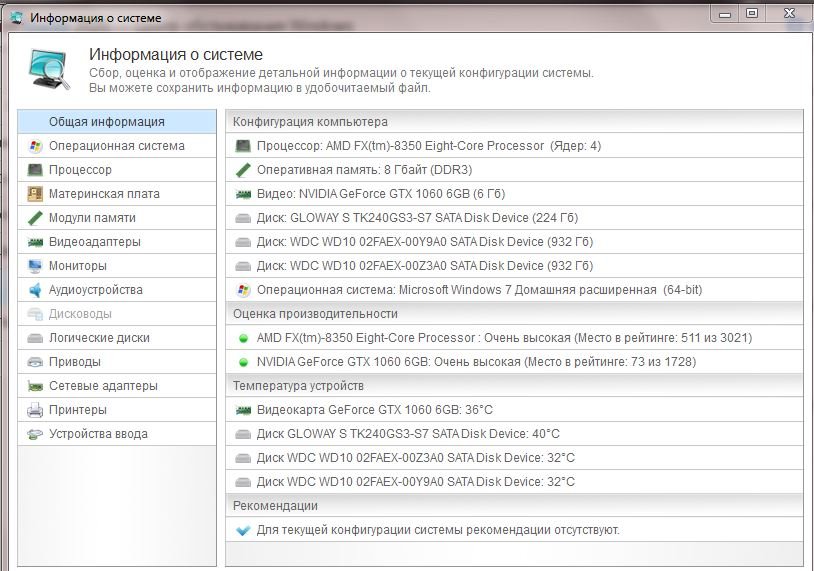Image resolution: width=814 pixels, height=571 pixels.
Task: Open the Устройства ввода list item
Action: point(117,433)
